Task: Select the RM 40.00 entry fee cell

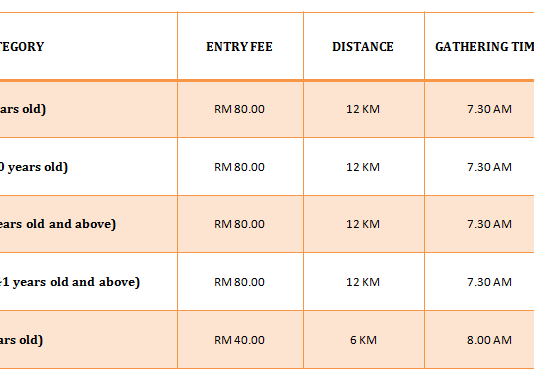Action: 240,340
